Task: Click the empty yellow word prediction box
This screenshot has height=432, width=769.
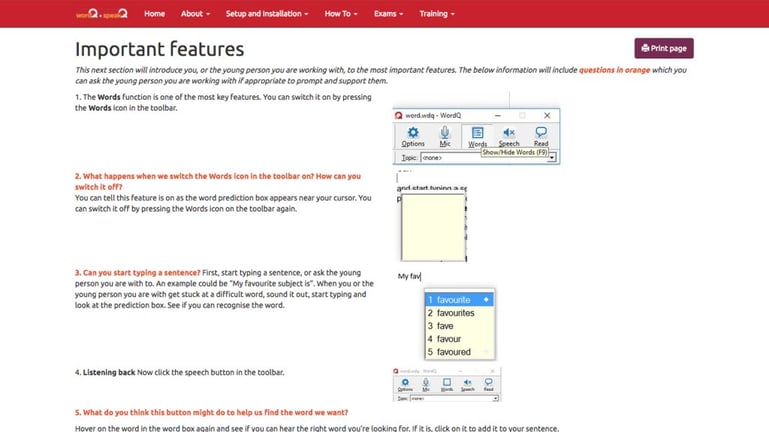Action: point(434,227)
